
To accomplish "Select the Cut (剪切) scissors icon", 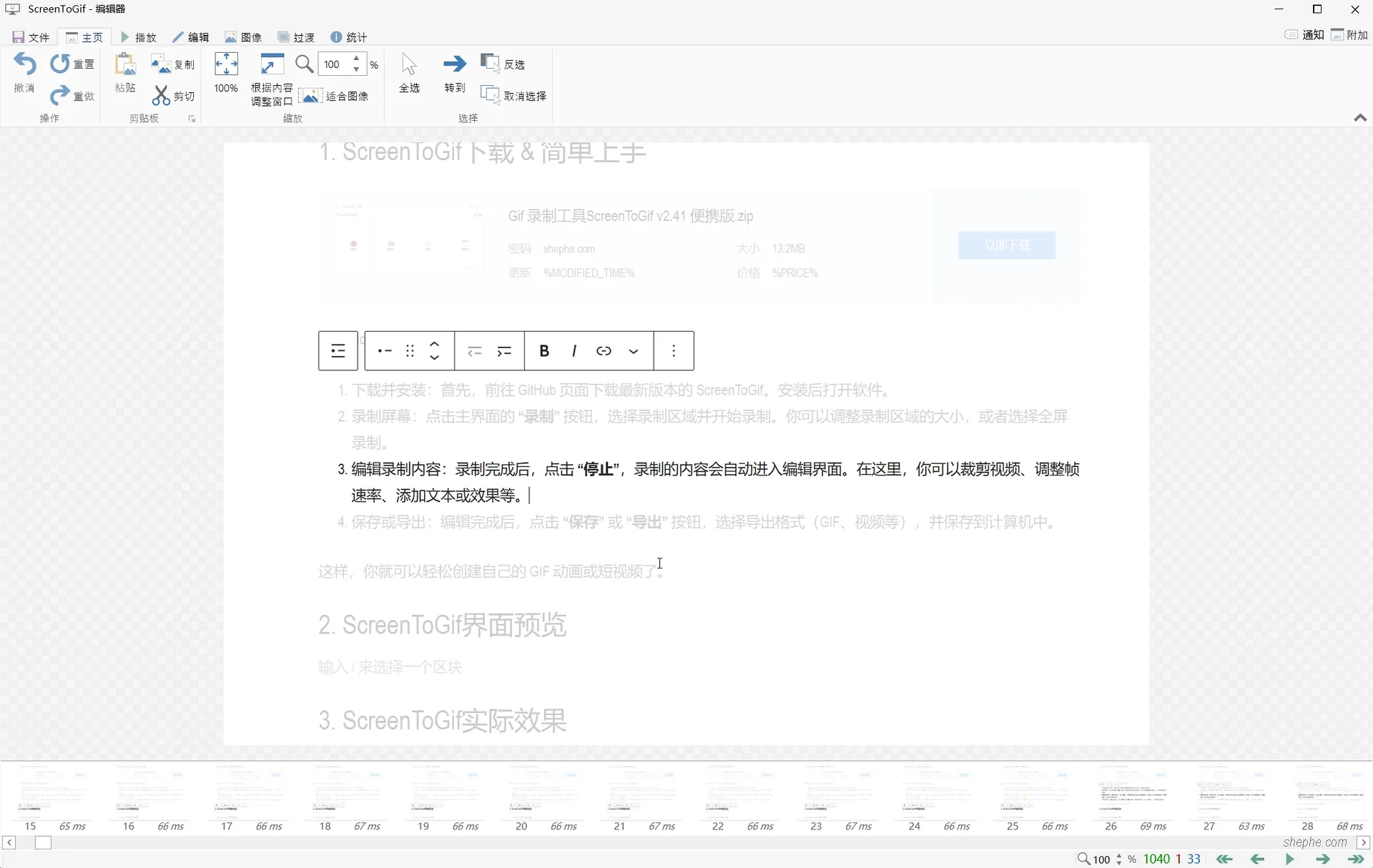I will coord(162,96).
